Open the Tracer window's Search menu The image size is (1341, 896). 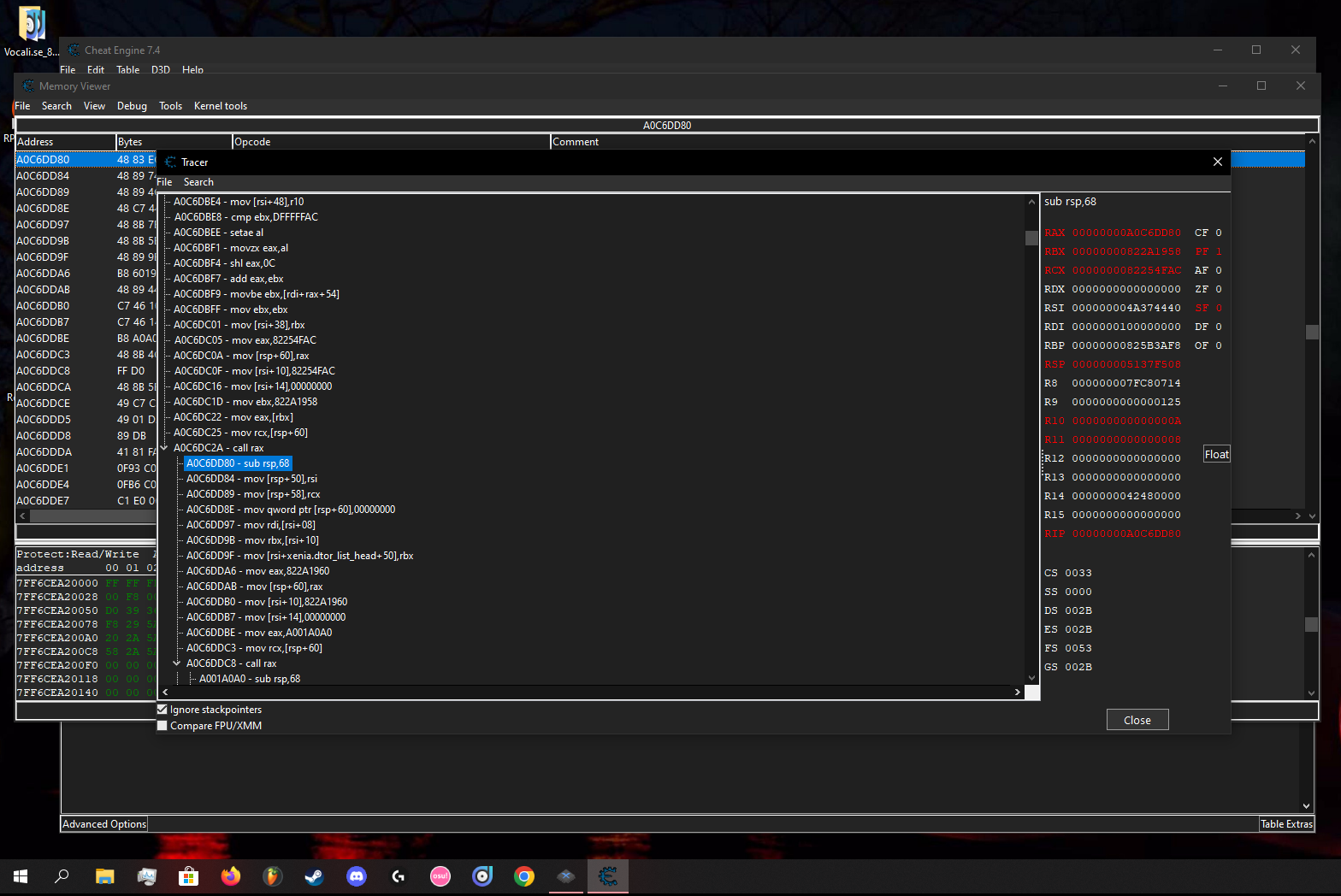[x=198, y=182]
